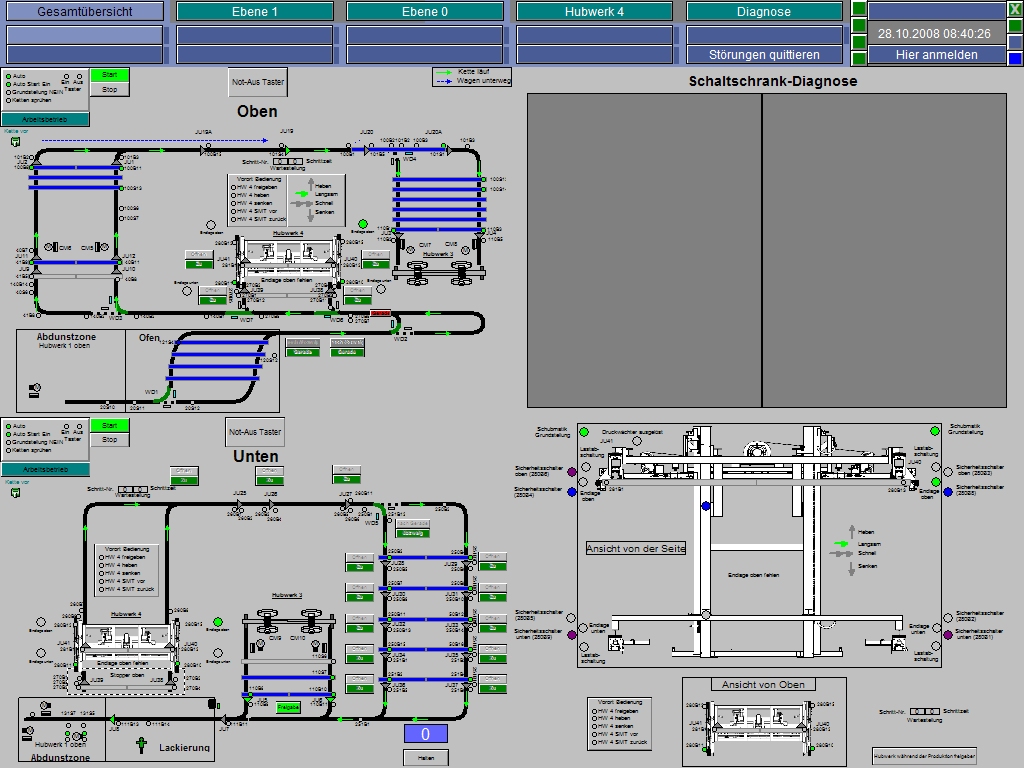This screenshot has height=768, width=1024.
Task: Select HW 4 freigeben in Oben Vorort Bedienung
Action: [x=234, y=187]
